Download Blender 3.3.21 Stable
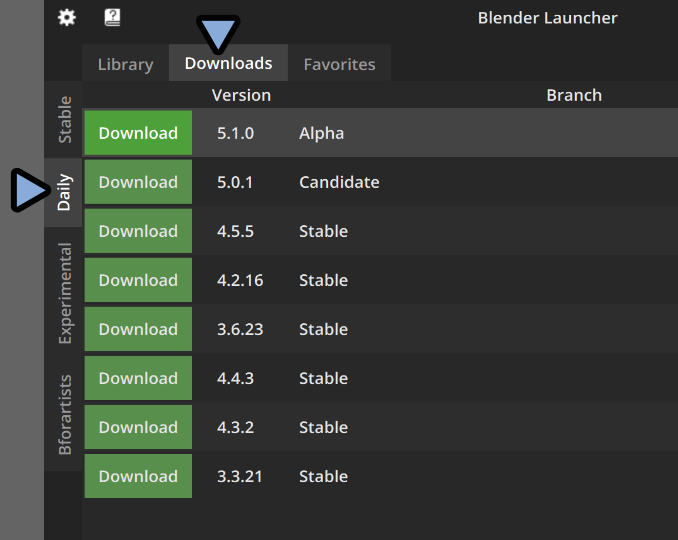 (x=138, y=476)
